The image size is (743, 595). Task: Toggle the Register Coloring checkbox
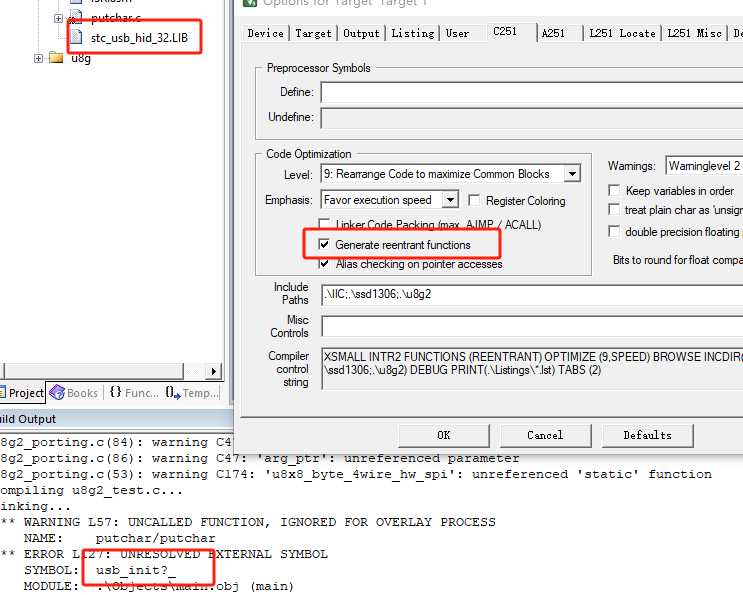click(x=474, y=200)
